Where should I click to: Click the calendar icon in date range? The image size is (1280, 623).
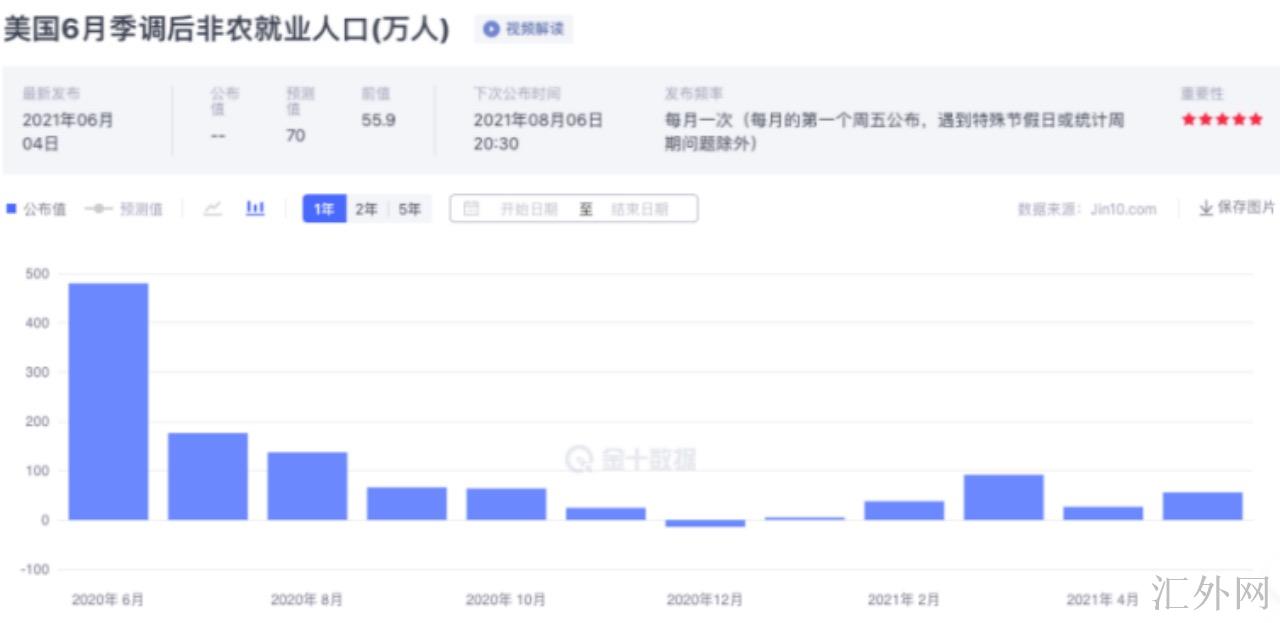pyautogui.click(x=472, y=209)
